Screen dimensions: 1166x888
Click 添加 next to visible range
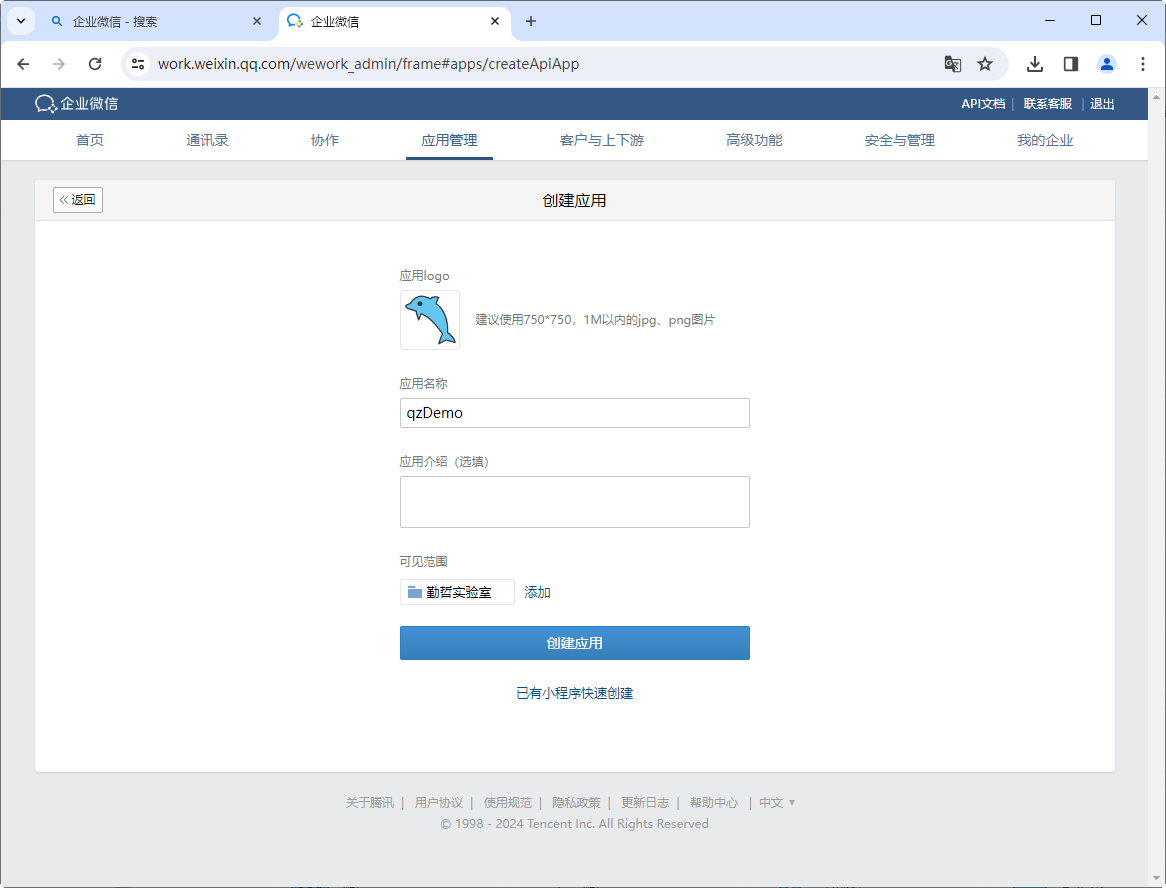(538, 592)
